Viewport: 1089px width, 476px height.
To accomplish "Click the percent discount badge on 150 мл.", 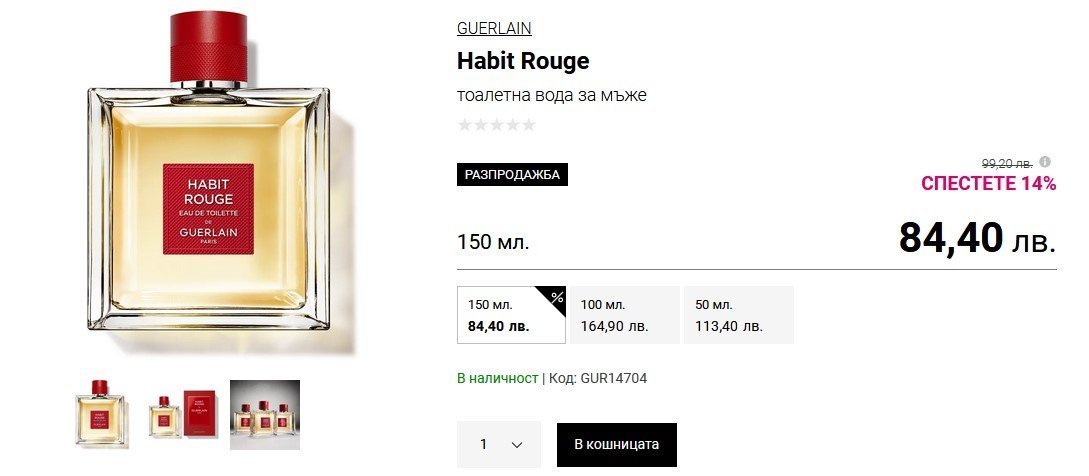I will (x=555, y=297).
